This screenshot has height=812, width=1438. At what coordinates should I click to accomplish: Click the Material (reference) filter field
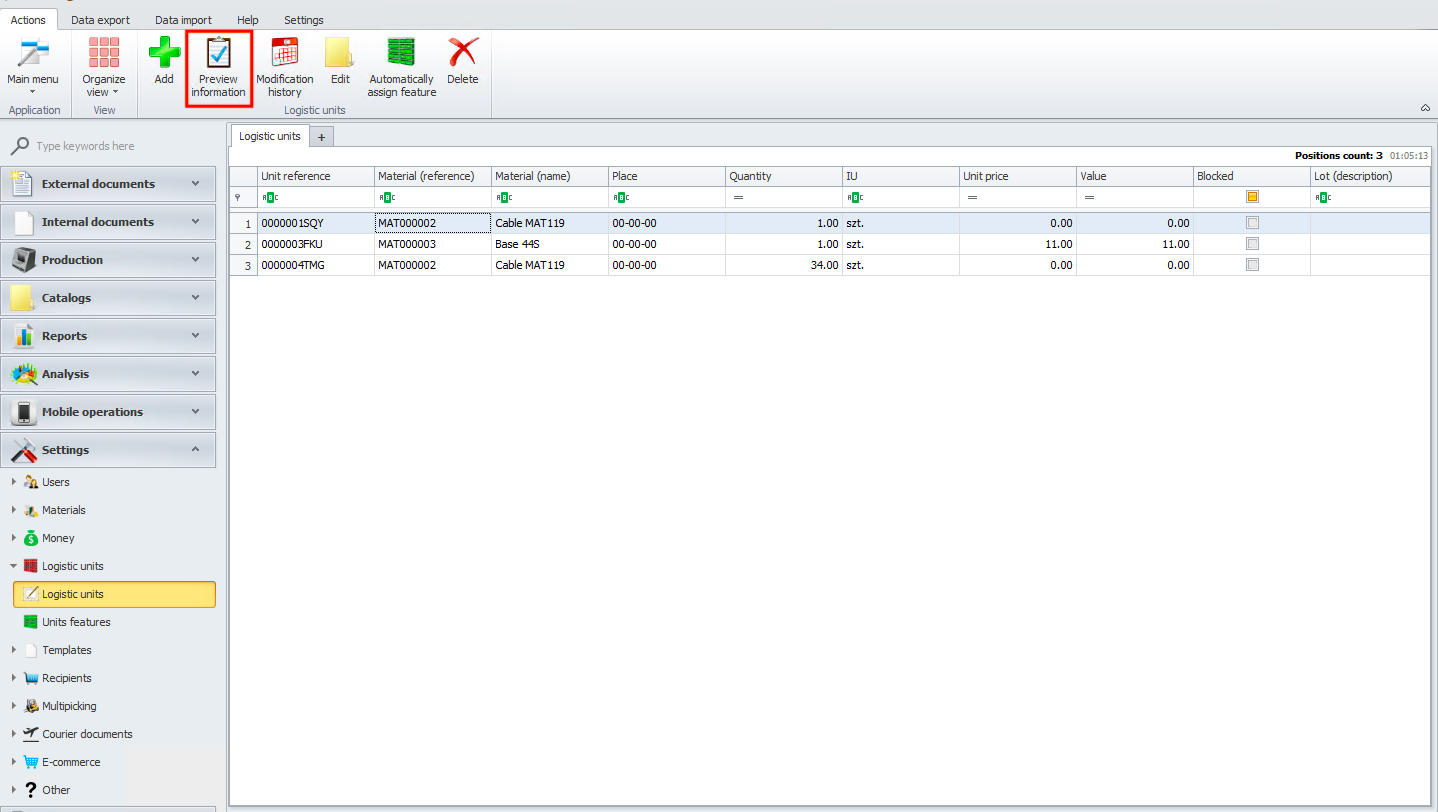click(x=433, y=197)
